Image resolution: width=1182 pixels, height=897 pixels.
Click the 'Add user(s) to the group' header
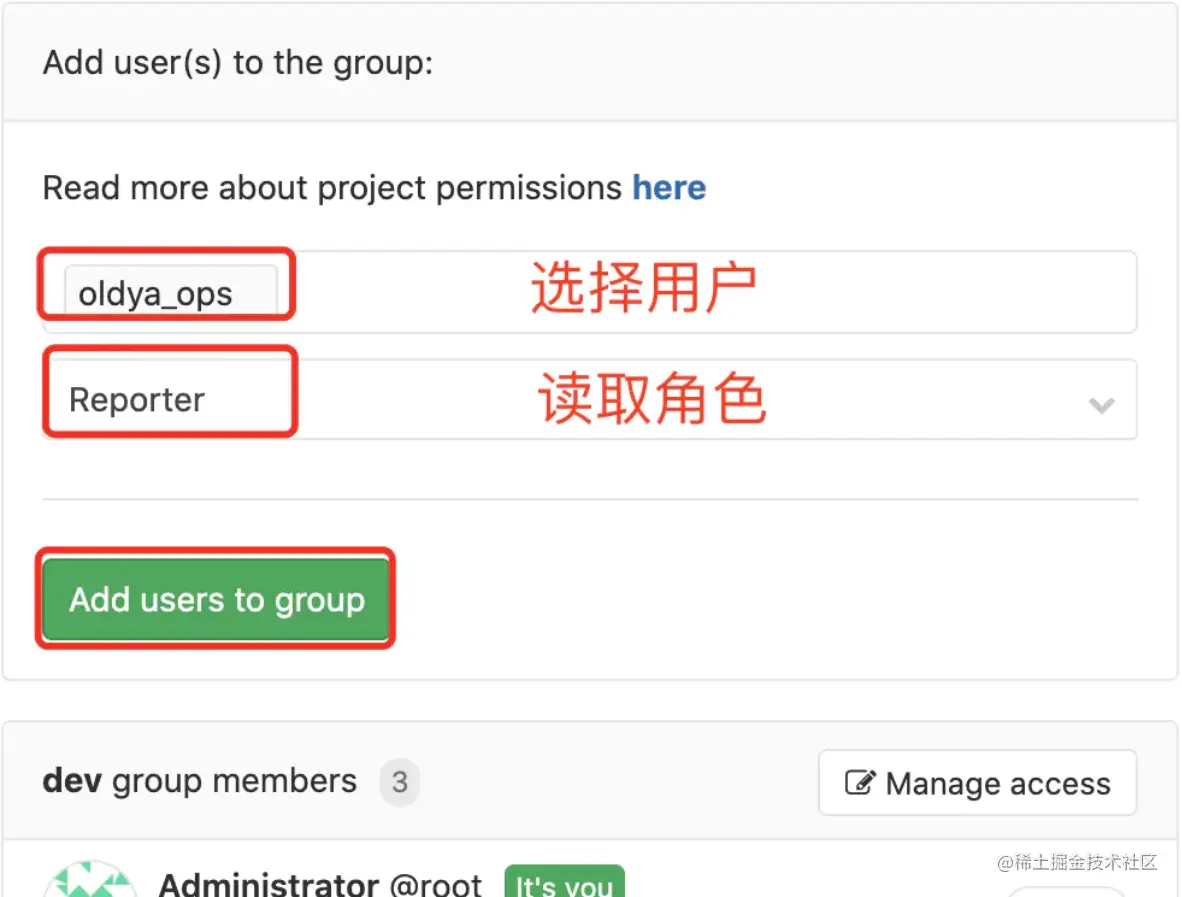coord(238,63)
